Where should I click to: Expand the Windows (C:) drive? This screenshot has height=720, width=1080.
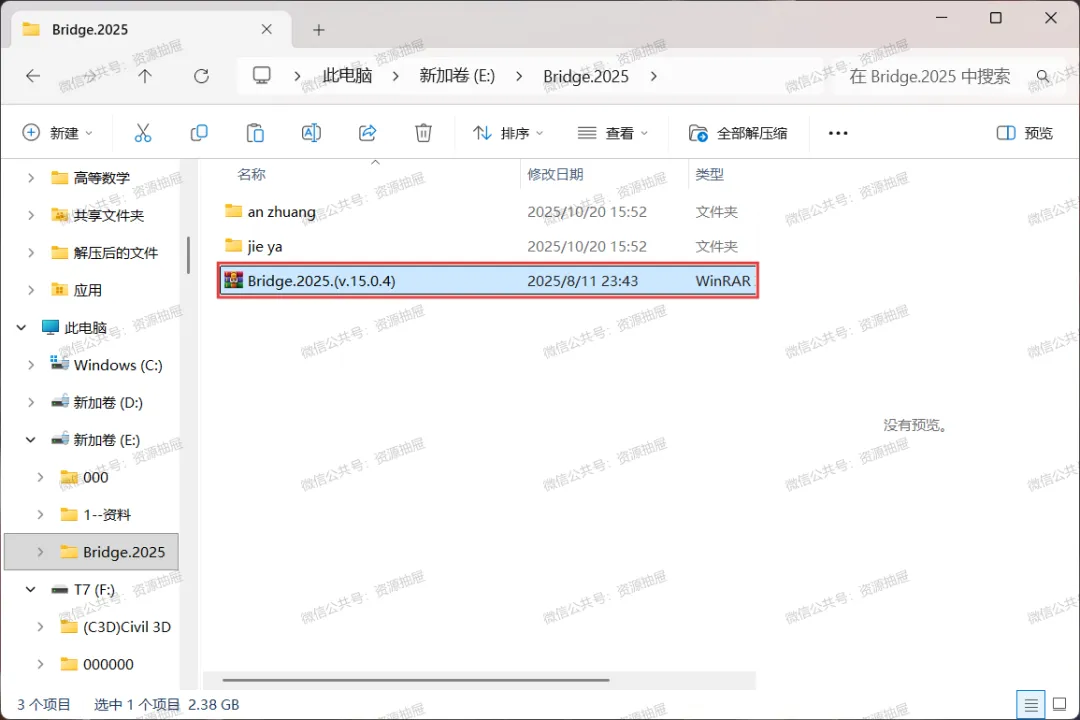[x=31, y=364]
